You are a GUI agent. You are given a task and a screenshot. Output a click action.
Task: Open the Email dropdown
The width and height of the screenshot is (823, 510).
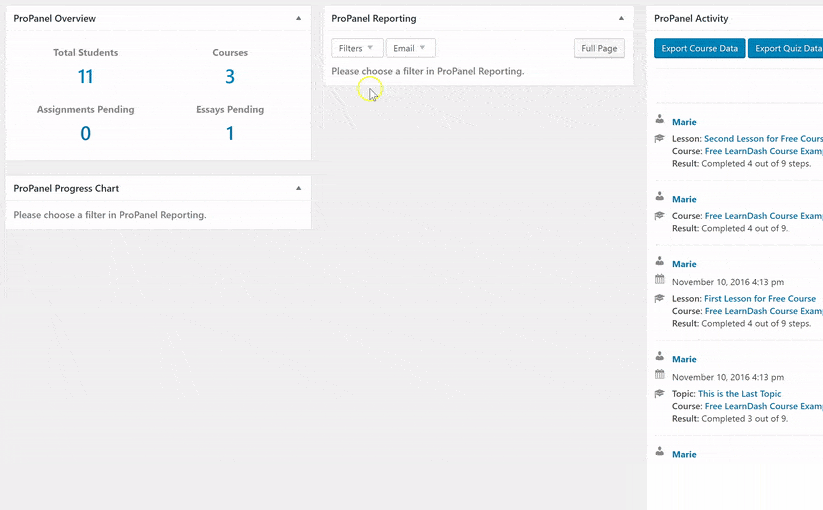click(410, 48)
